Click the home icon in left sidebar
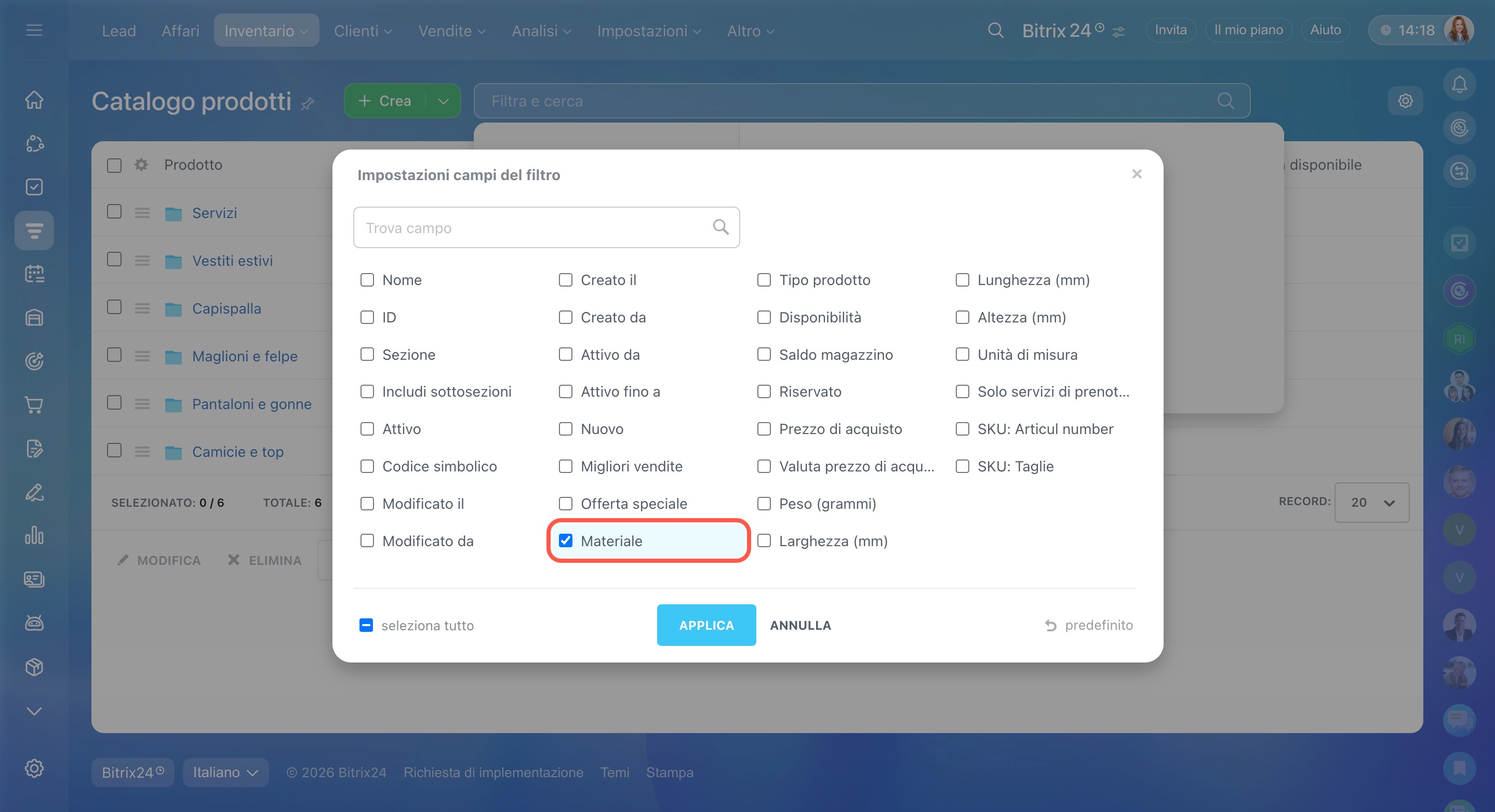 34,100
